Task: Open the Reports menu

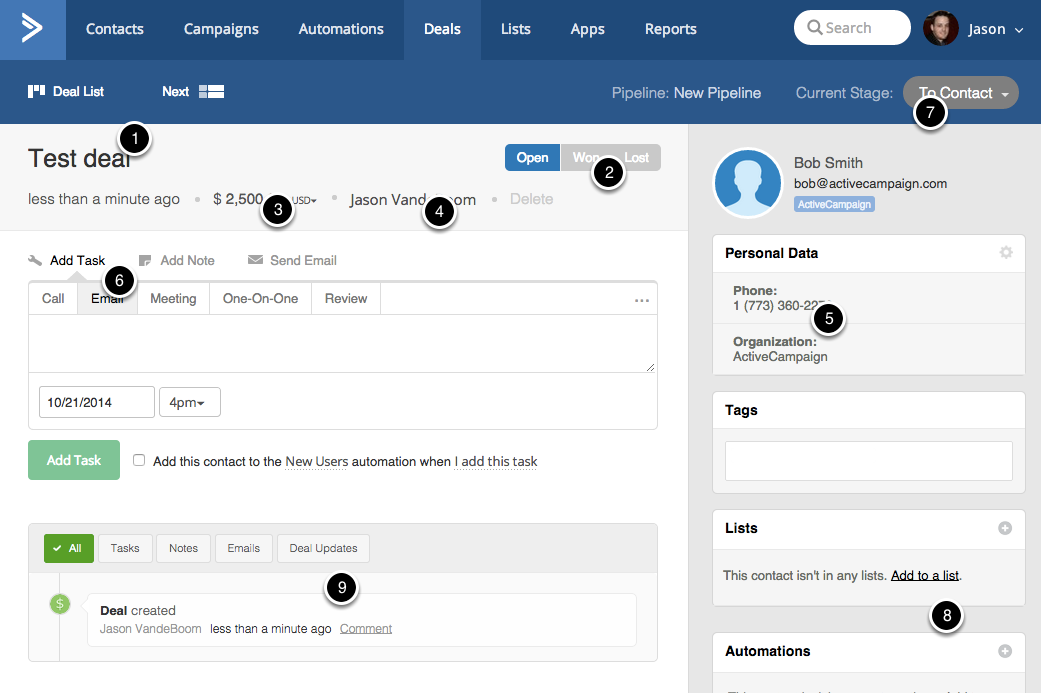Action: tap(671, 29)
